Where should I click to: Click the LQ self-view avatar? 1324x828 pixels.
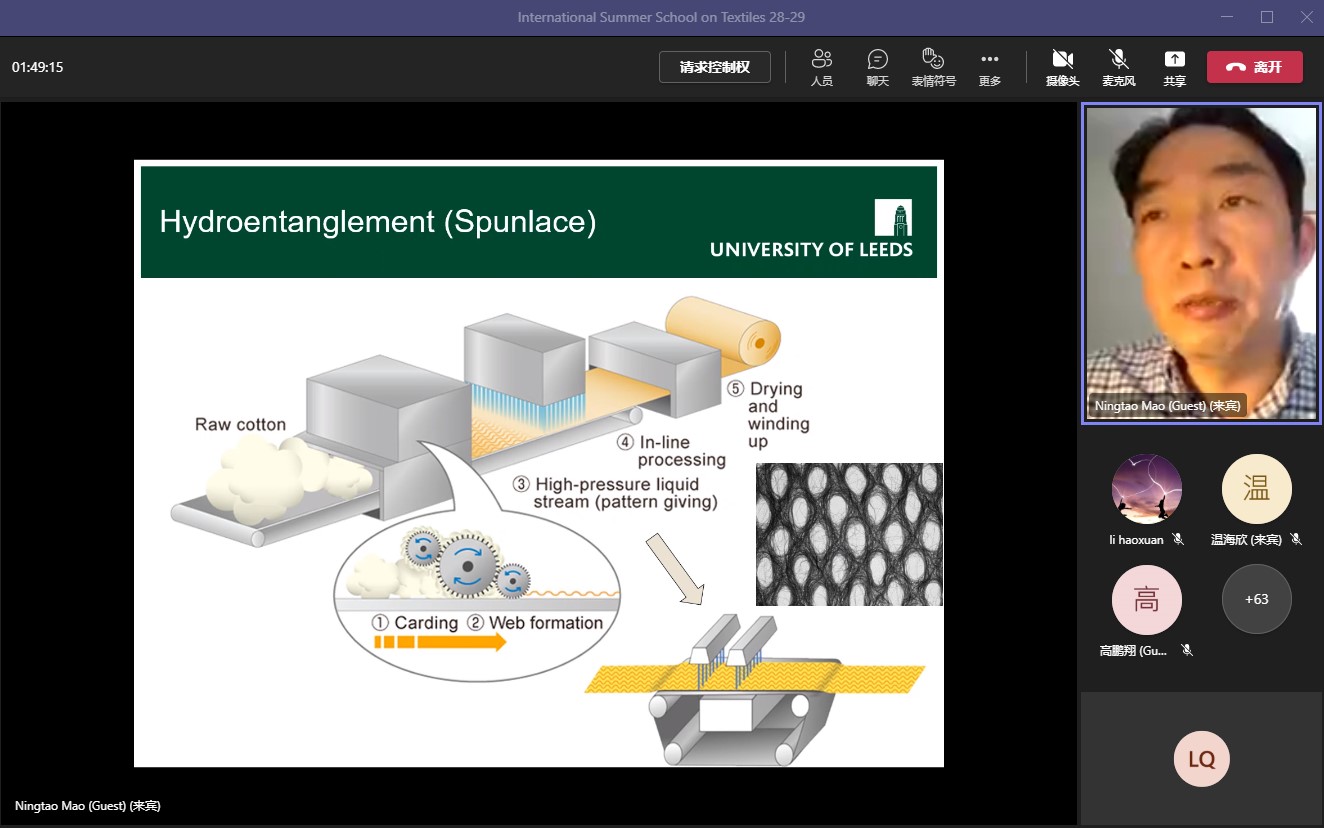1201,759
